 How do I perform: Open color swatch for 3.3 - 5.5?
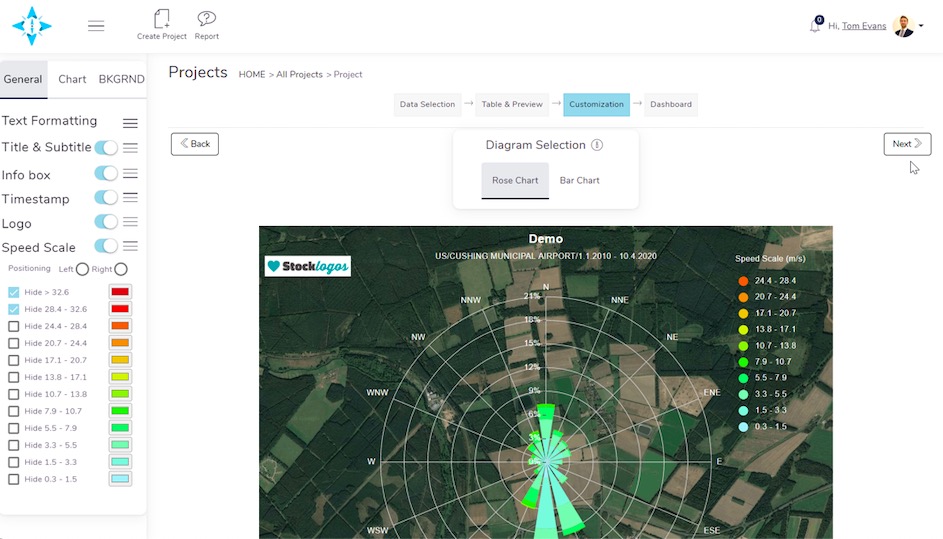(120, 445)
